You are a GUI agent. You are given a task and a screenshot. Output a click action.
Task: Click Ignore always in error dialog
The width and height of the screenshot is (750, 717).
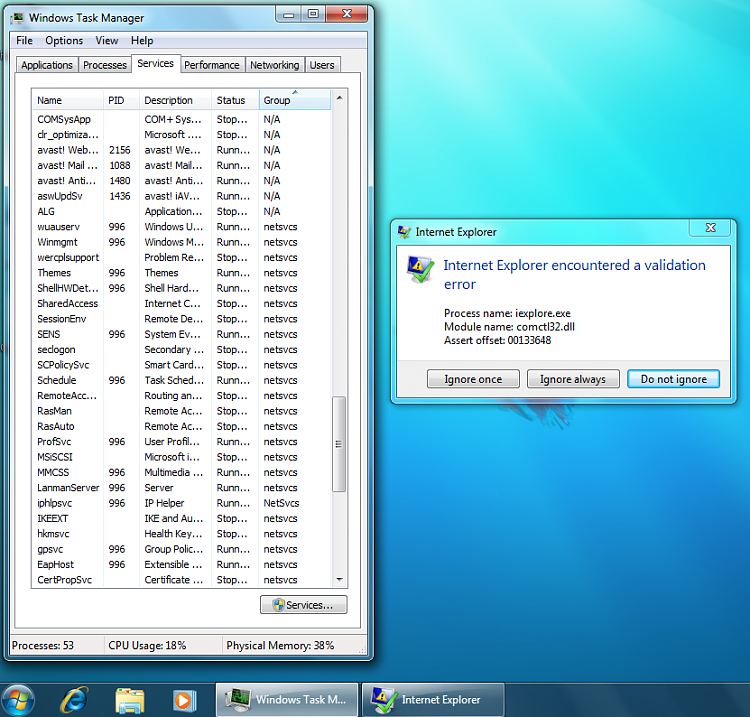[573, 379]
